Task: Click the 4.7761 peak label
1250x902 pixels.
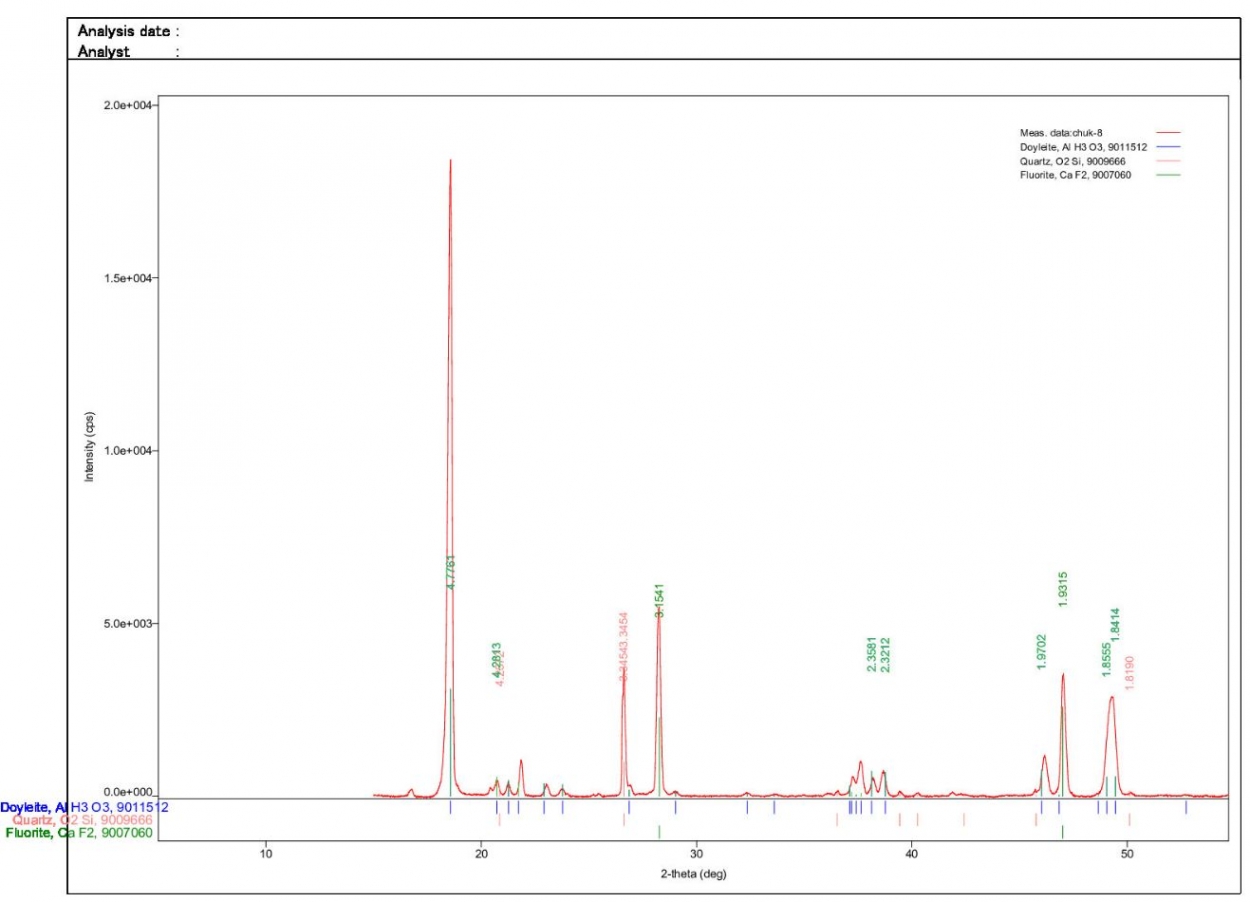Action: 451,572
